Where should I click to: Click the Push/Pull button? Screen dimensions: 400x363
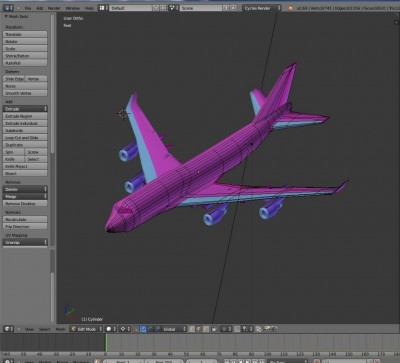25,63
